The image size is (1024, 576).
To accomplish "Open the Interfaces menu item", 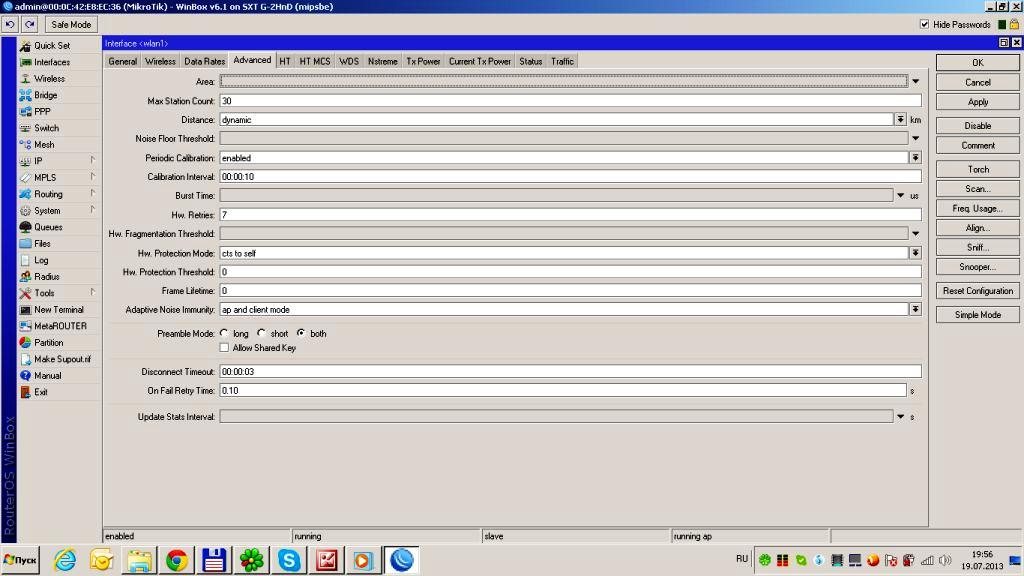I will [x=52, y=62].
